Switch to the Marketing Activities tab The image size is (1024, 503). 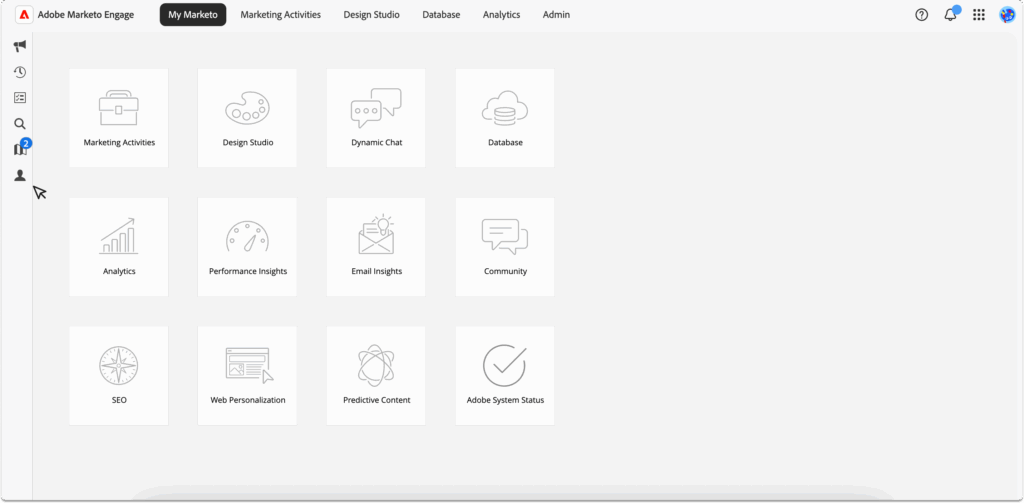click(280, 15)
